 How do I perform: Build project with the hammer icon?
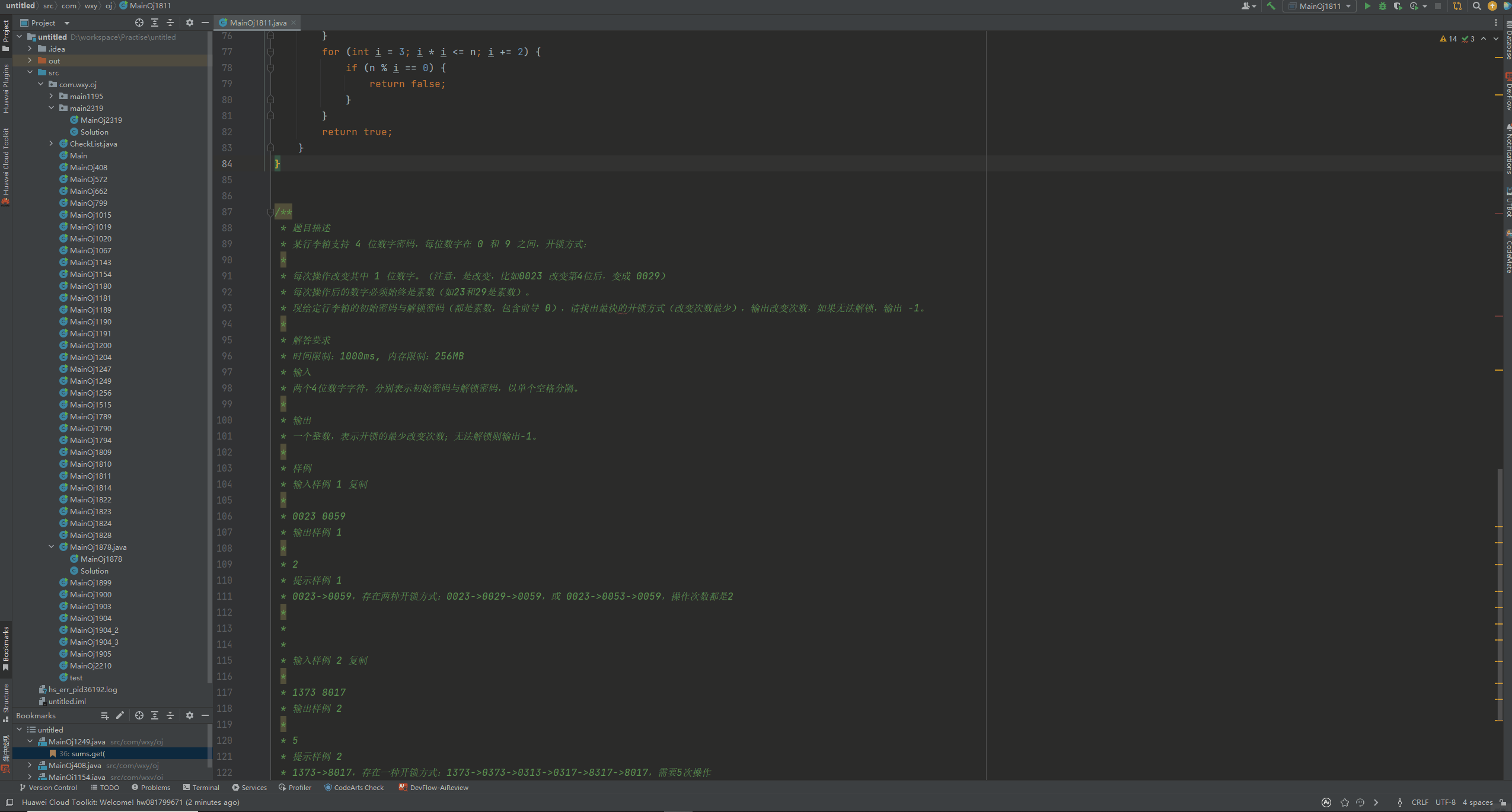coord(1271,6)
